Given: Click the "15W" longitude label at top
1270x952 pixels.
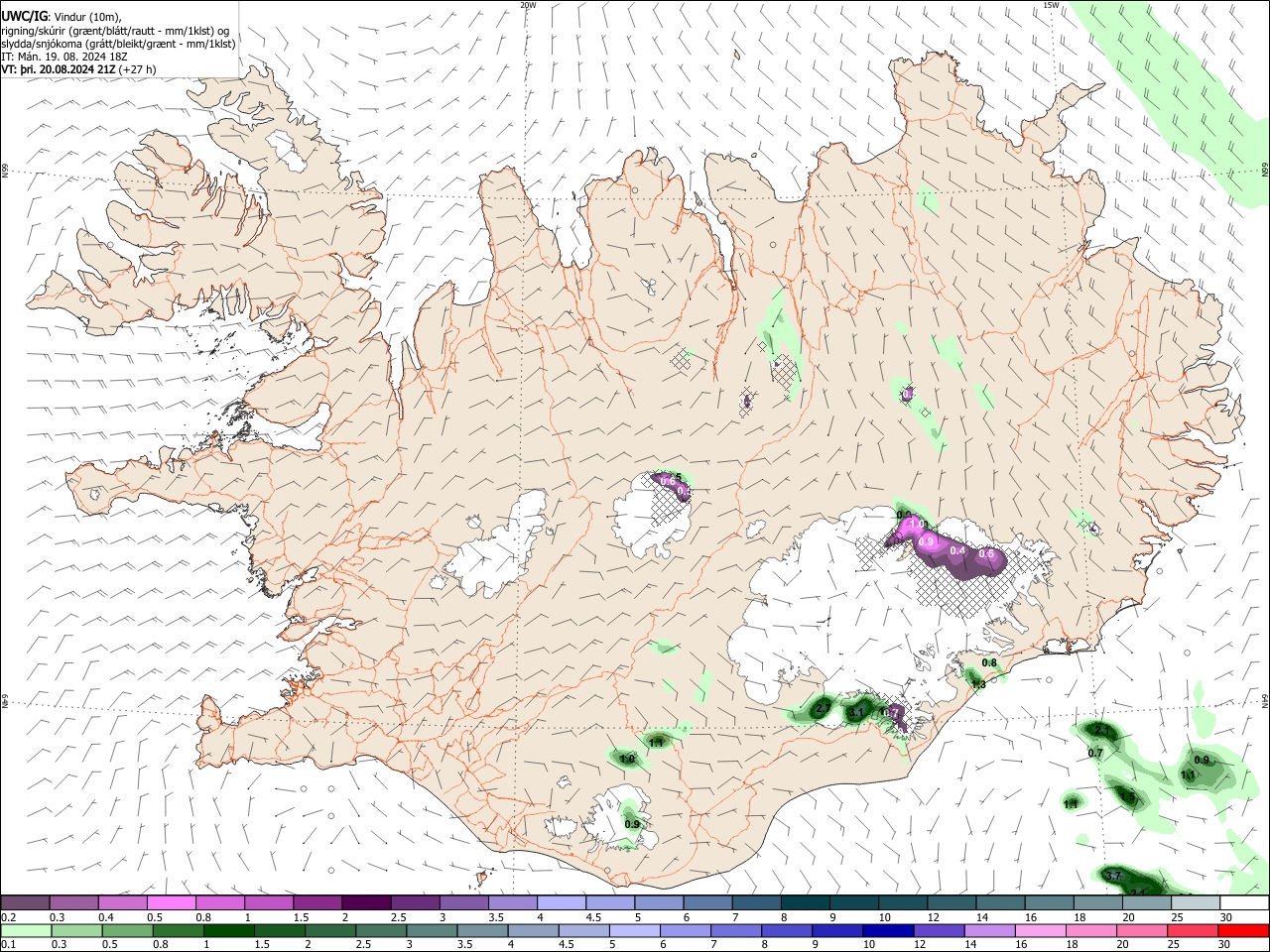Looking at the screenshot, I should pos(1051,5).
